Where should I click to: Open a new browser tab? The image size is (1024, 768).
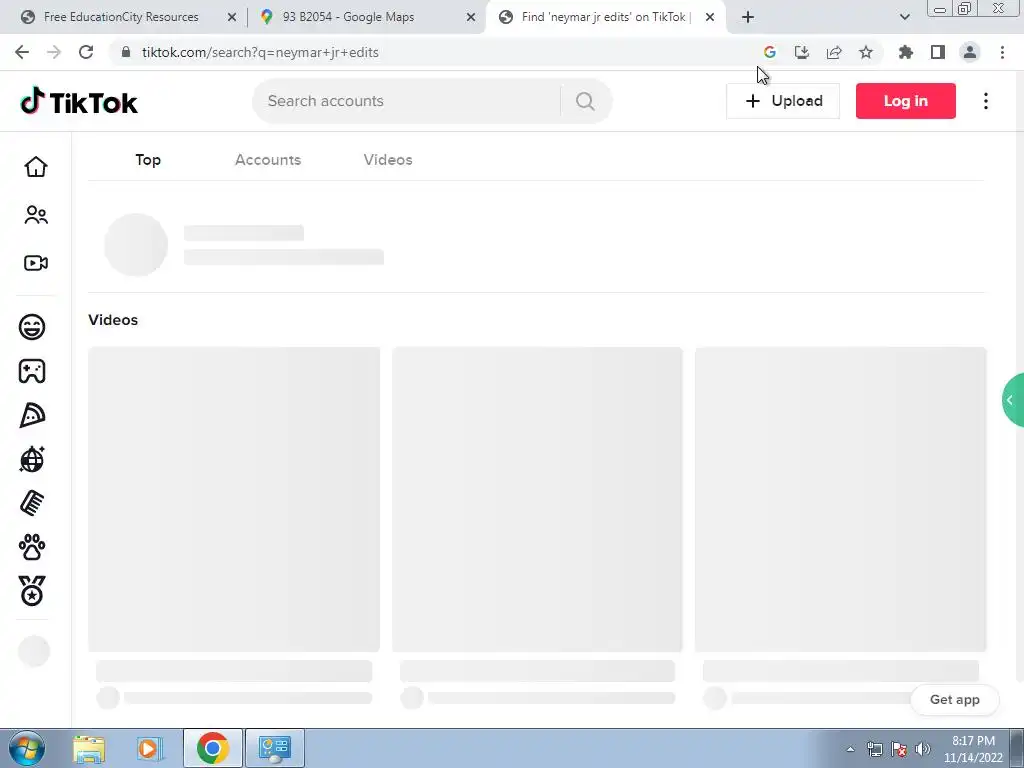[x=748, y=17]
